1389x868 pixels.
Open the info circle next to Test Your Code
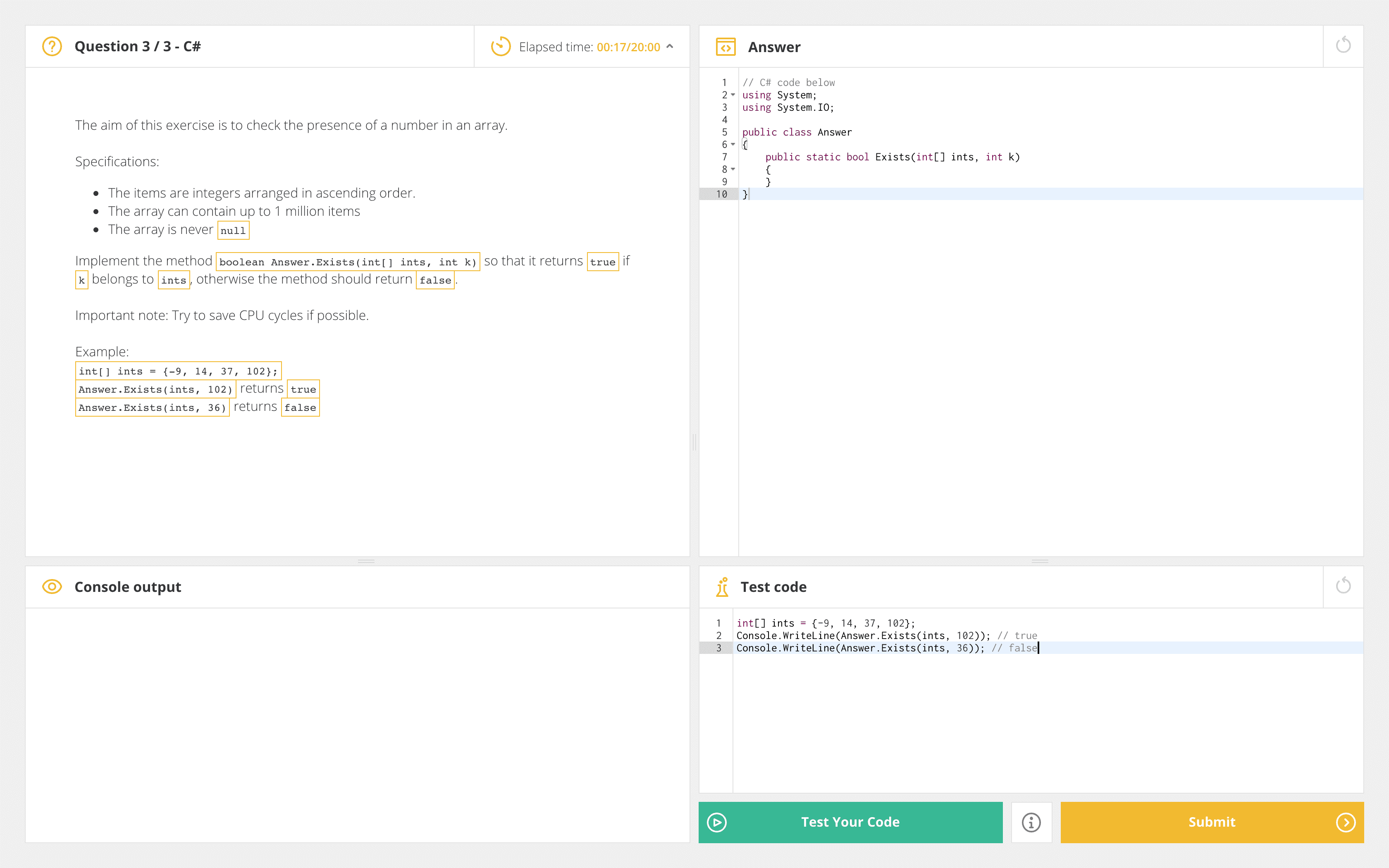tap(1031, 822)
